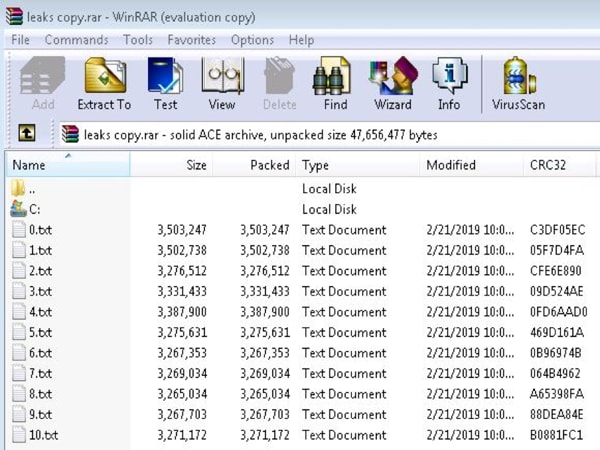Click the Add archive toolbar icon
This screenshot has height=450, width=600.
42,75
